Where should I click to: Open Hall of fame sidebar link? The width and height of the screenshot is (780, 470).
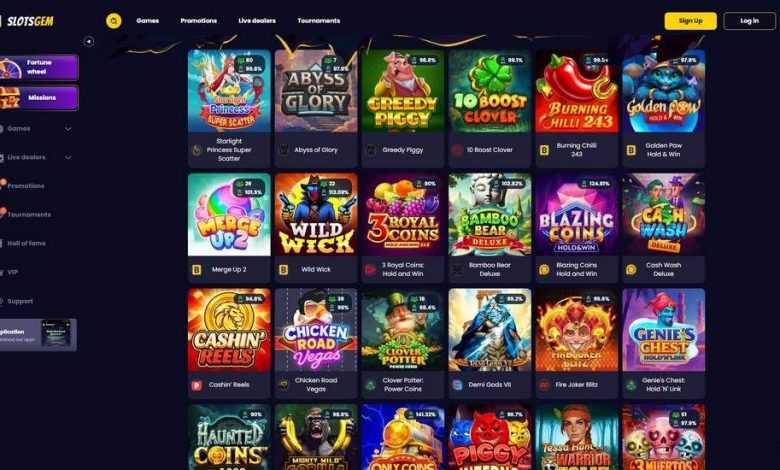(x=26, y=244)
